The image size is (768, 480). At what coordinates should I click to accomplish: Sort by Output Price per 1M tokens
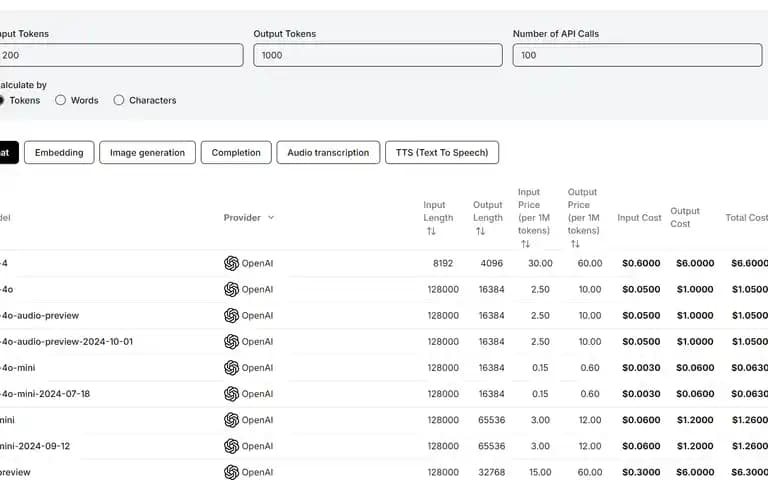575,244
